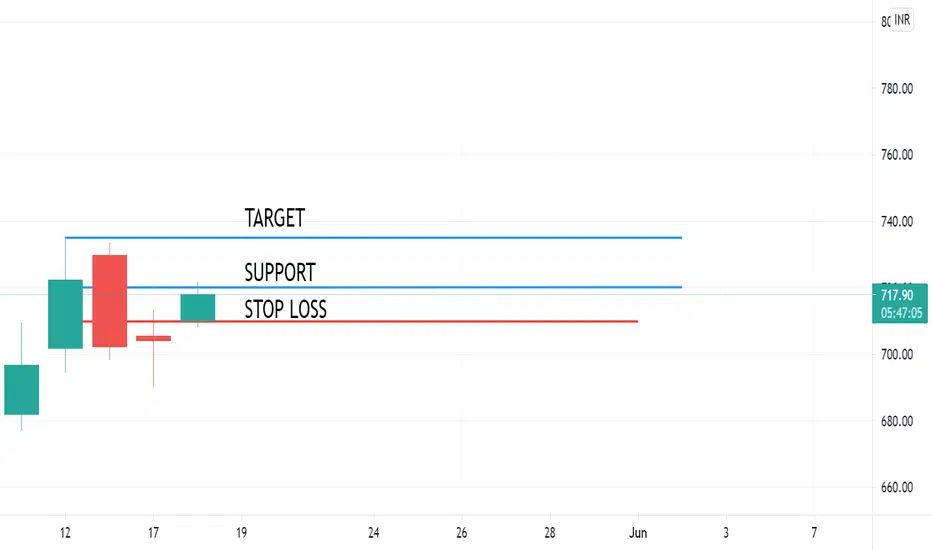Click the 12 date on time axis
The height and width of the screenshot is (550, 932).
pyautogui.click(x=65, y=533)
